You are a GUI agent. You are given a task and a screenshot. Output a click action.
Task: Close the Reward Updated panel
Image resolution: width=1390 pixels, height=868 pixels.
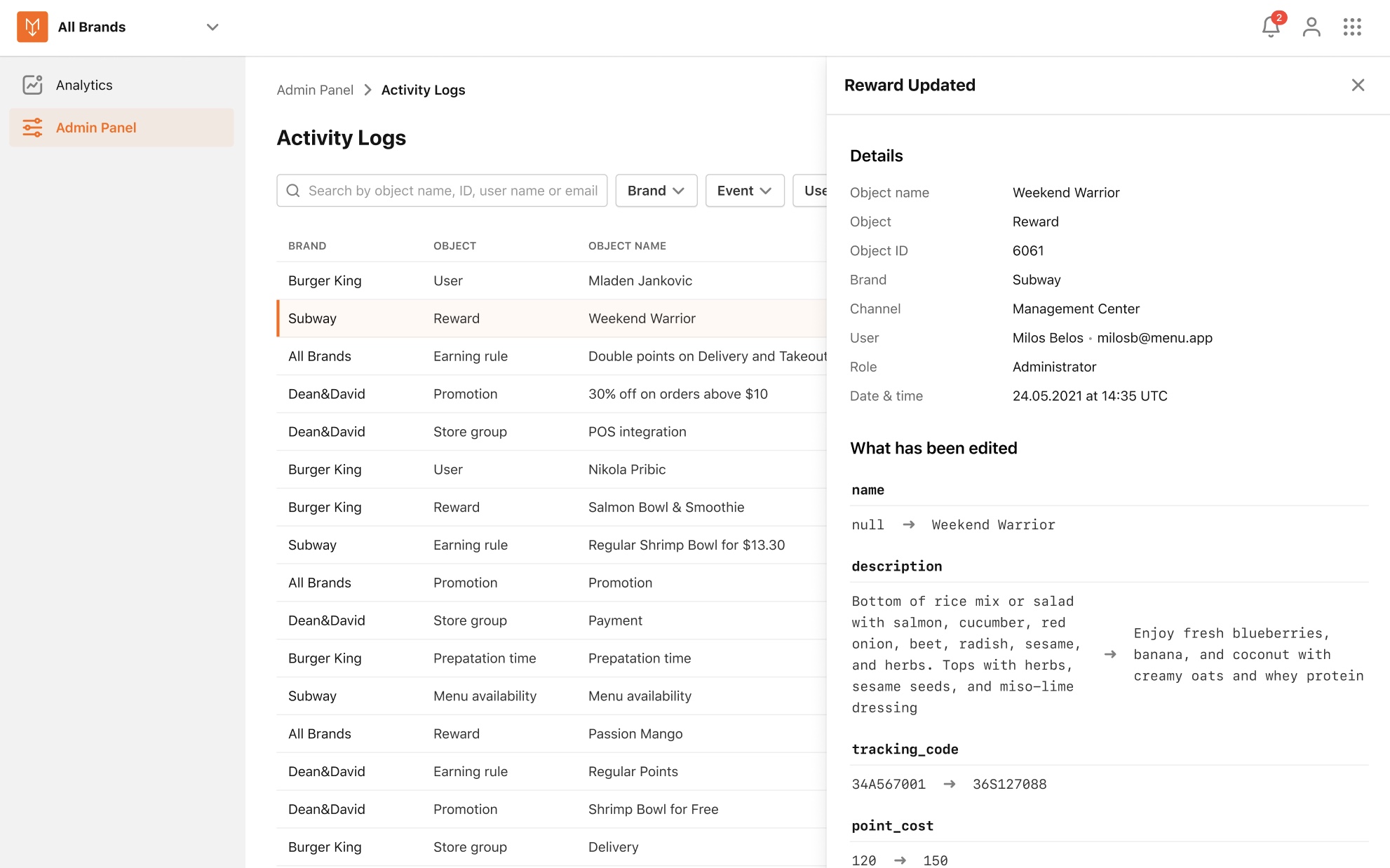point(1358,85)
